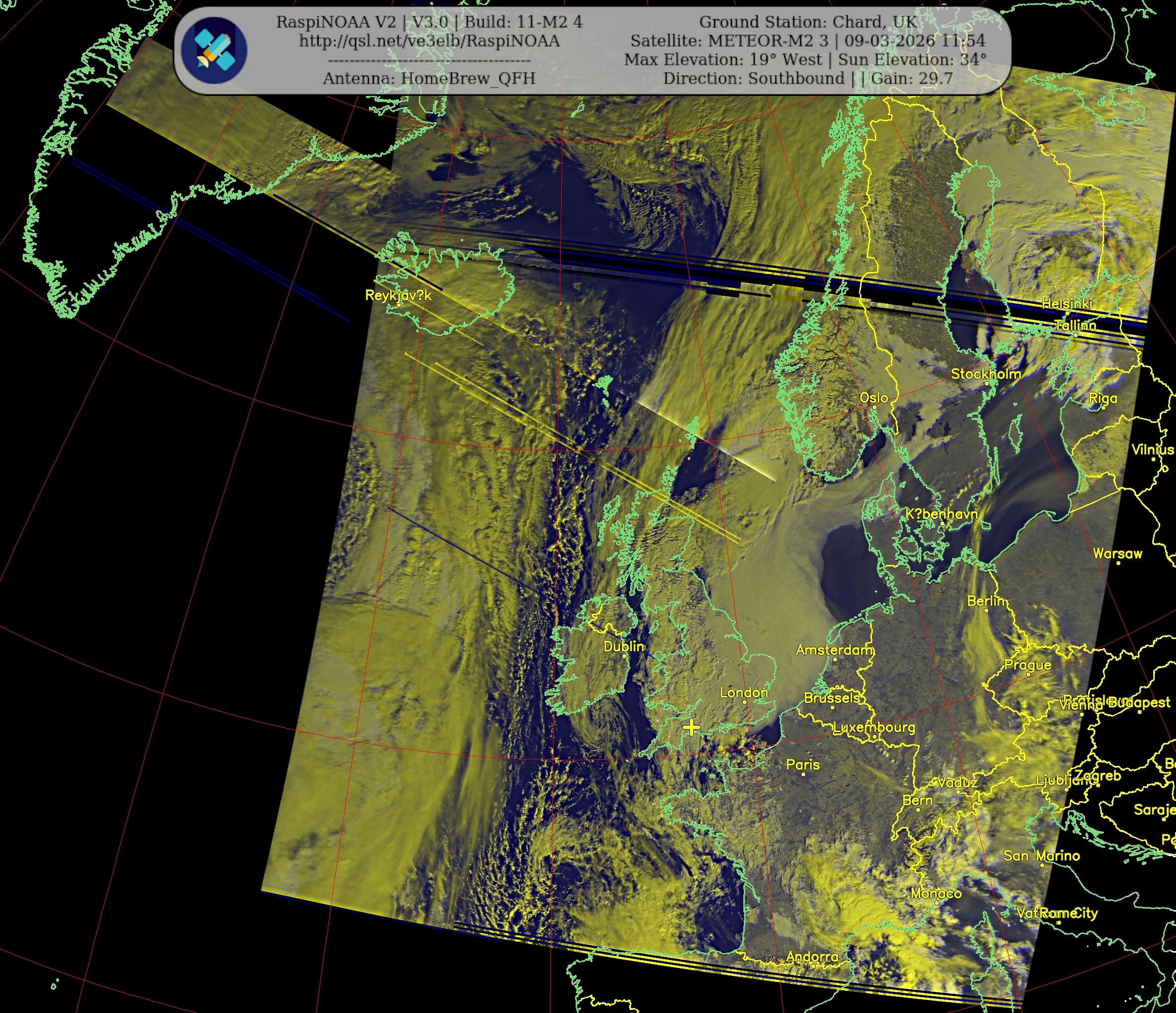Click the Antenna HomeBrew_QFH text
1176x1013 pixels.
(429, 78)
